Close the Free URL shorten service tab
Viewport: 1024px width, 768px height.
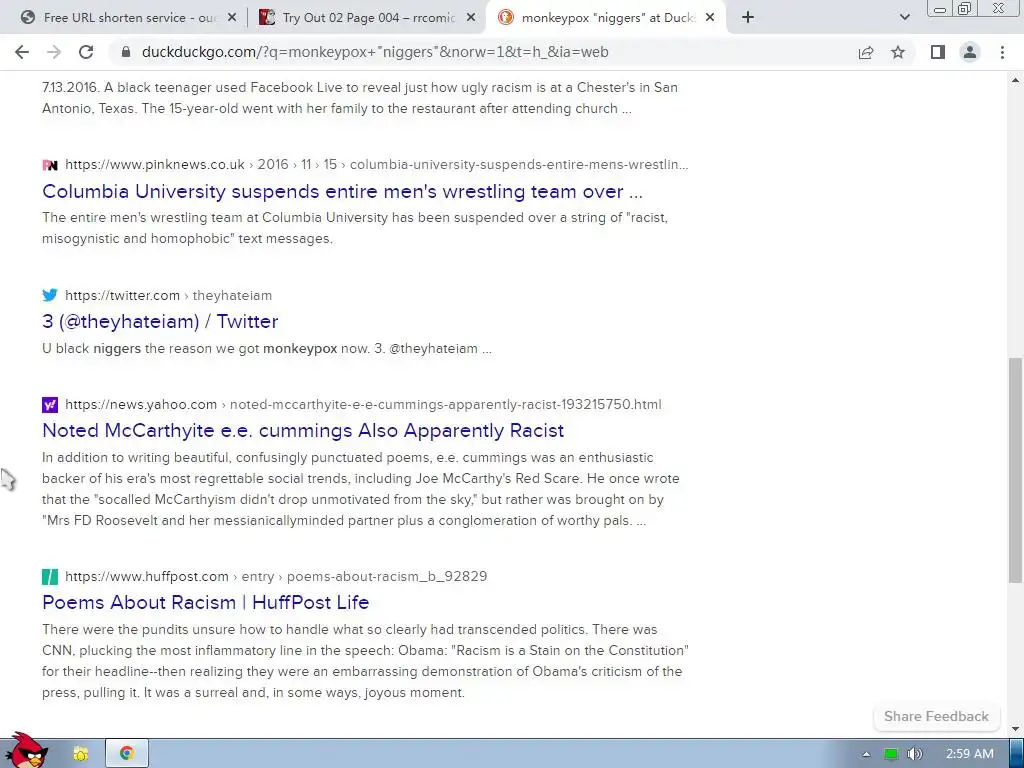point(232,18)
